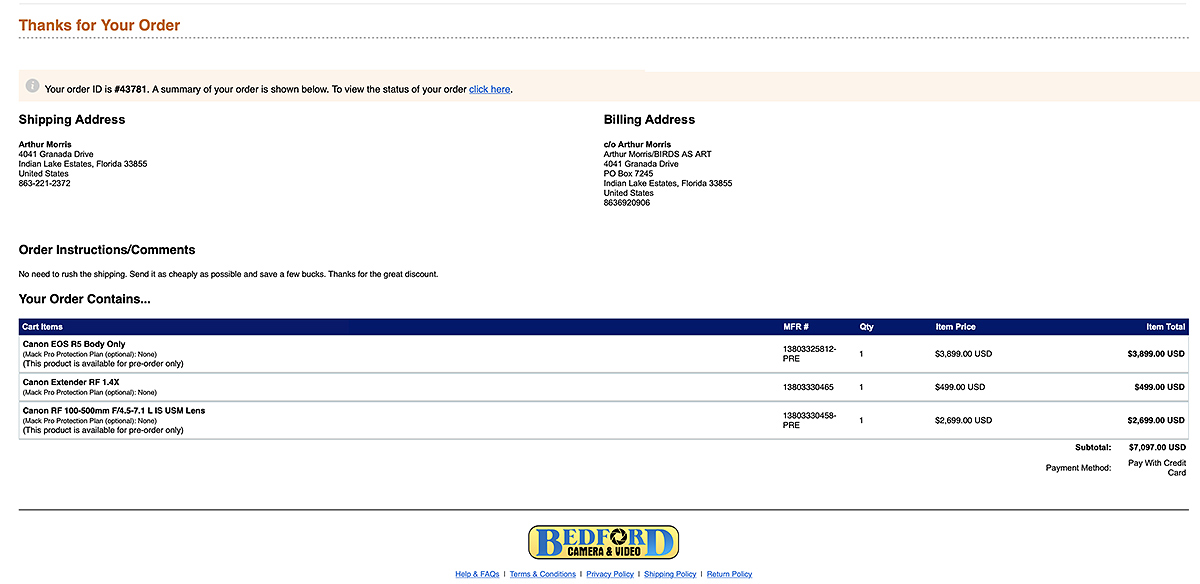Click the "Thanks for Your Order" heading
Screen dimensions: 1200x584
click(x=100, y=25)
